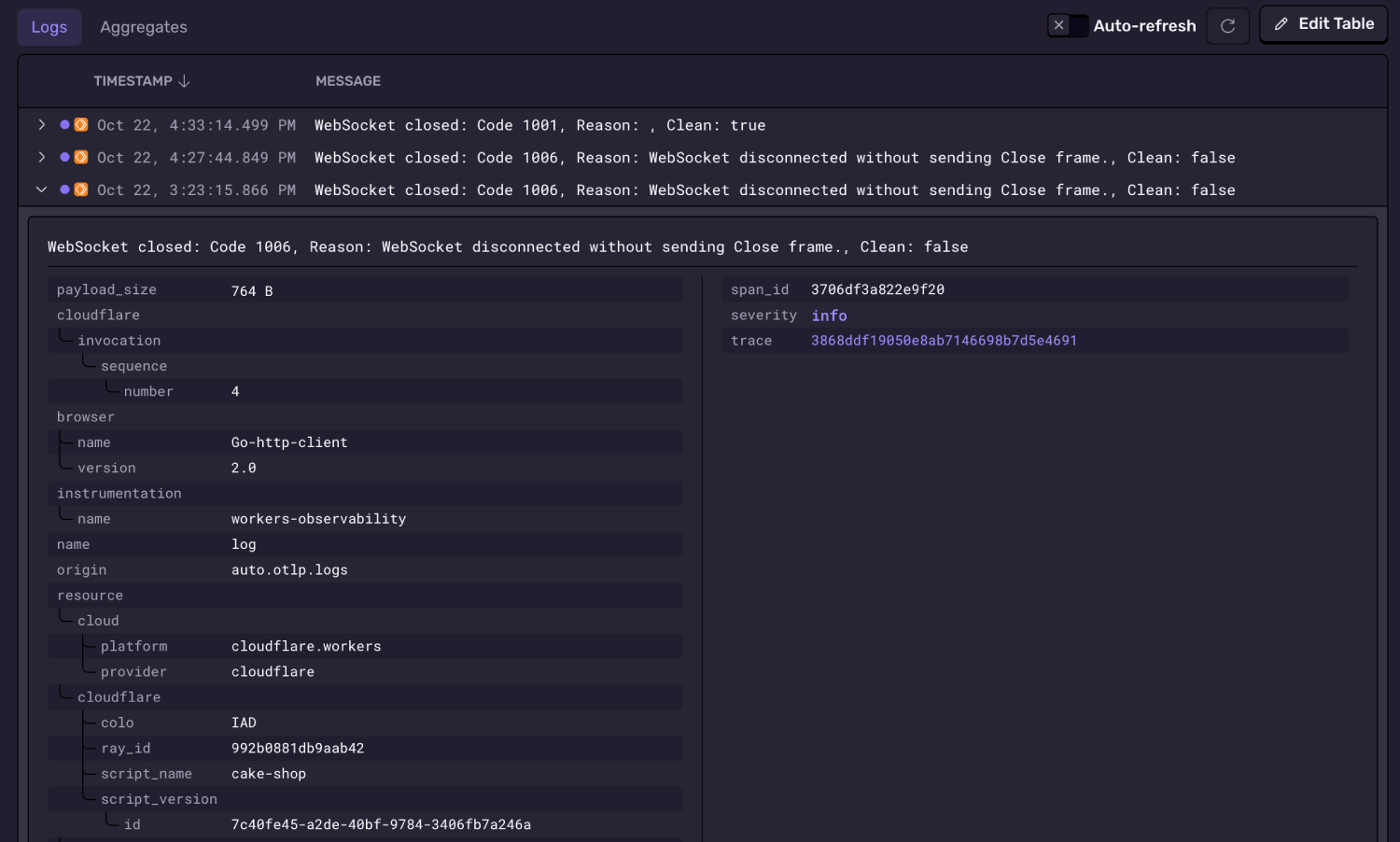Open the trace link 3868ddf19050e8ab7146698b7d5e4691
The height and width of the screenshot is (842, 1400).
pos(944,340)
